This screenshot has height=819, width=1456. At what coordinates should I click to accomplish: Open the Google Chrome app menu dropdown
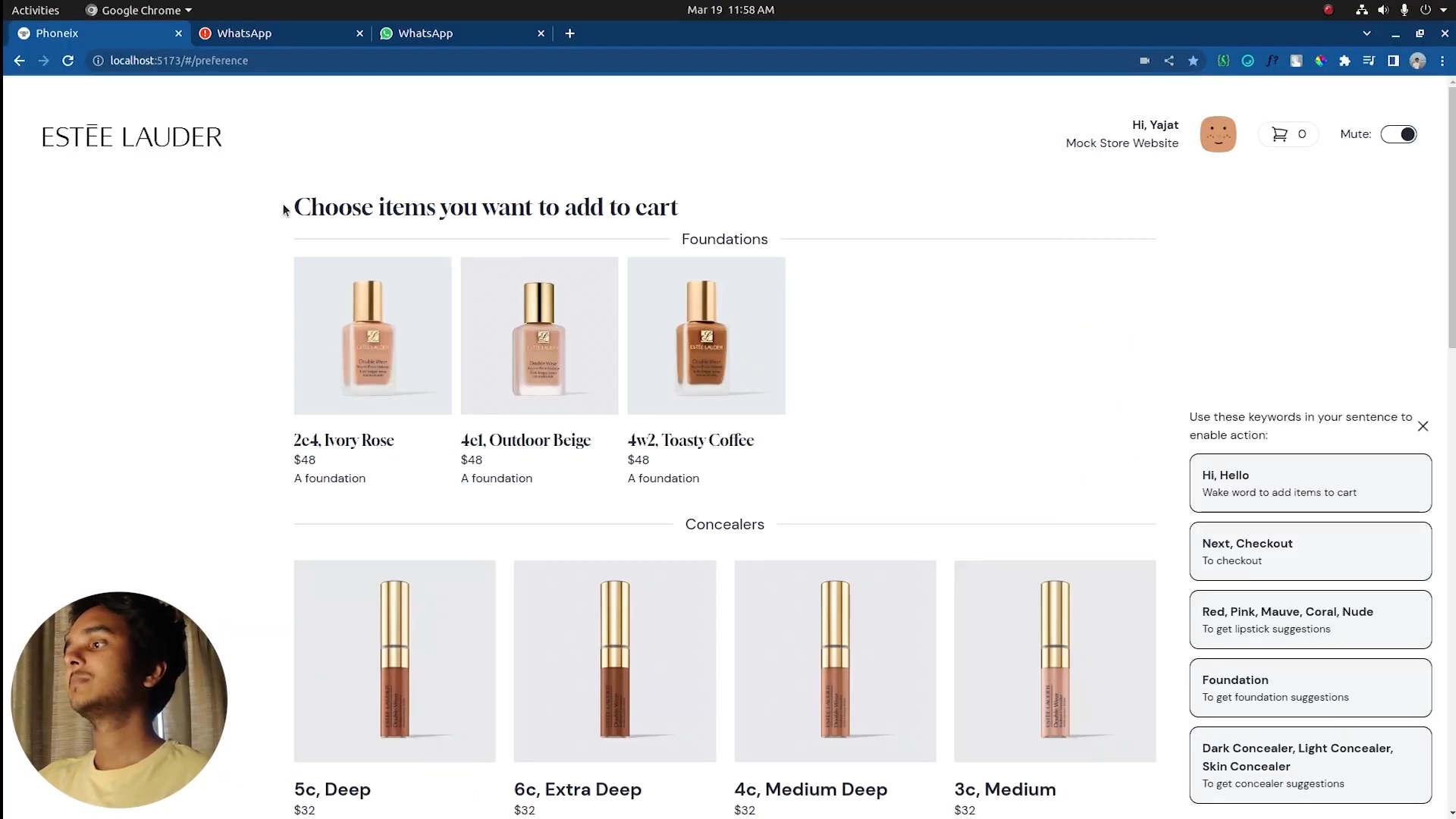140,10
